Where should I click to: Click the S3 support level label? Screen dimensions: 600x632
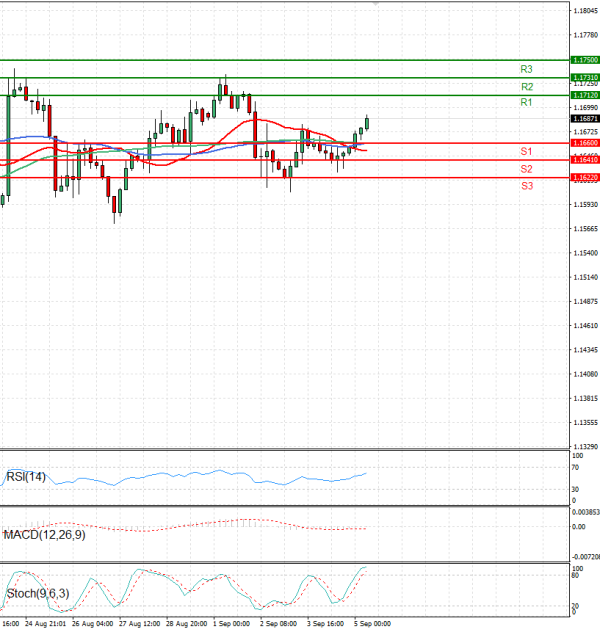525,186
